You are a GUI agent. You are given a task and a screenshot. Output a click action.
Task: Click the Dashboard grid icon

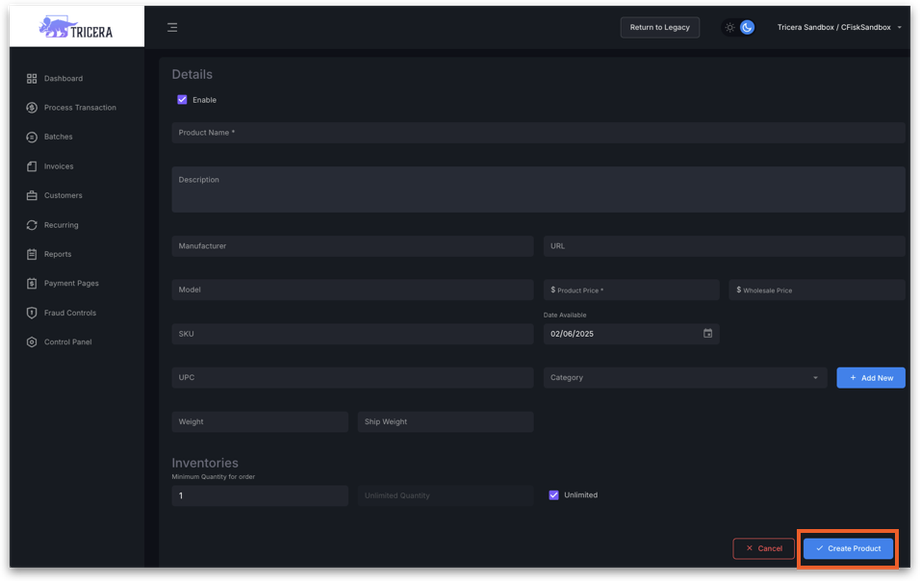coord(32,78)
